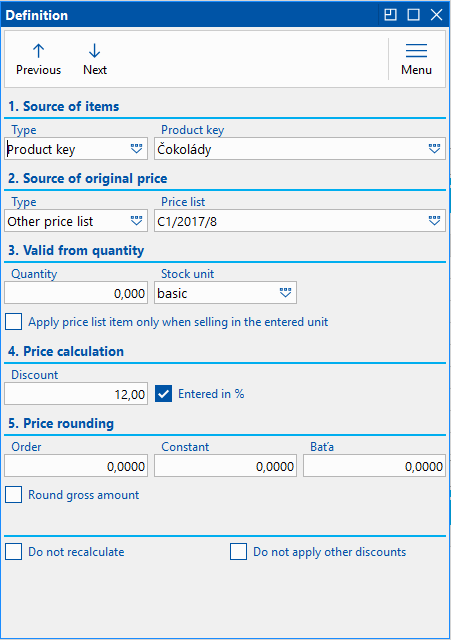The width and height of the screenshot is (451, 640).
Task: Close the Definition window
Action: [x=436, y=15]
